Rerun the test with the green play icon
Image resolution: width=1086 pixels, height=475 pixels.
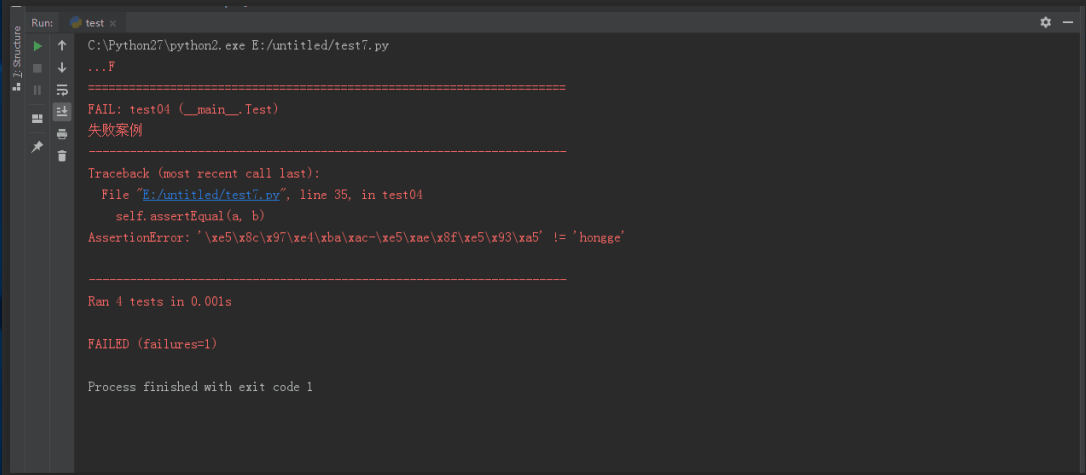point(37,46)
